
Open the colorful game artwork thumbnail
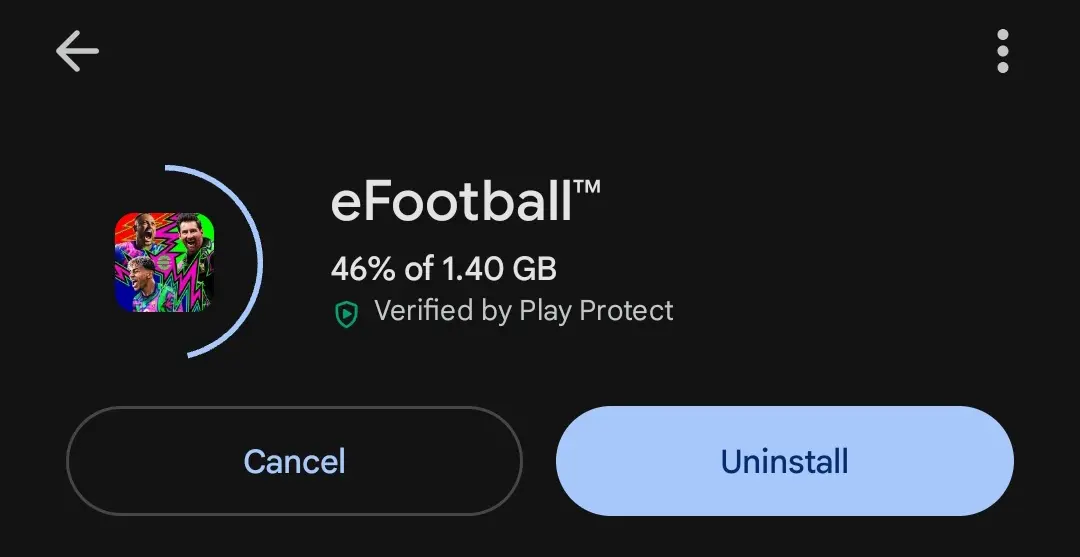[165, 262]
